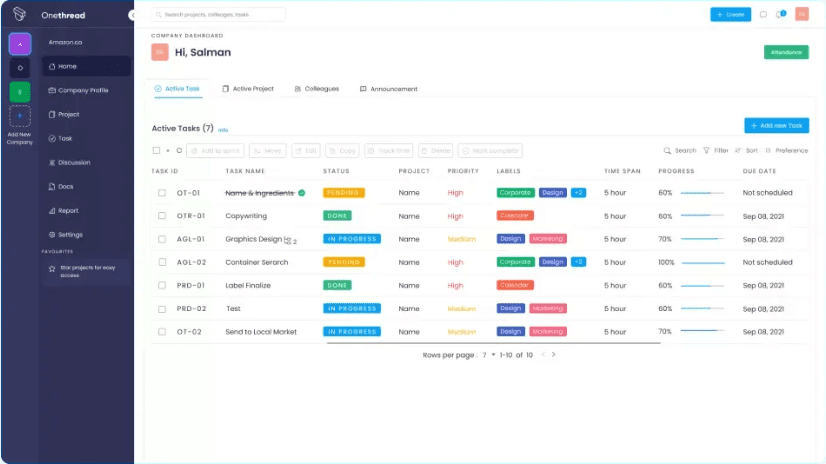The height and width of the screenshot is (464, 826).
Task: Toggle the select-all tasks checkbox
Action: point(156,151)
